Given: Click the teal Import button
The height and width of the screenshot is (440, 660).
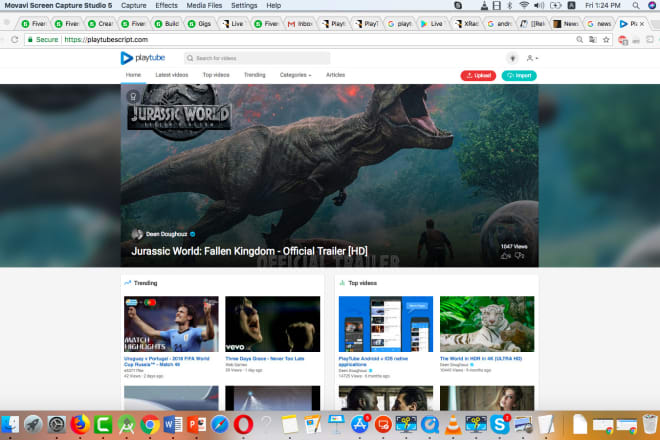Looking at the screenshot, I should point(519,75).
